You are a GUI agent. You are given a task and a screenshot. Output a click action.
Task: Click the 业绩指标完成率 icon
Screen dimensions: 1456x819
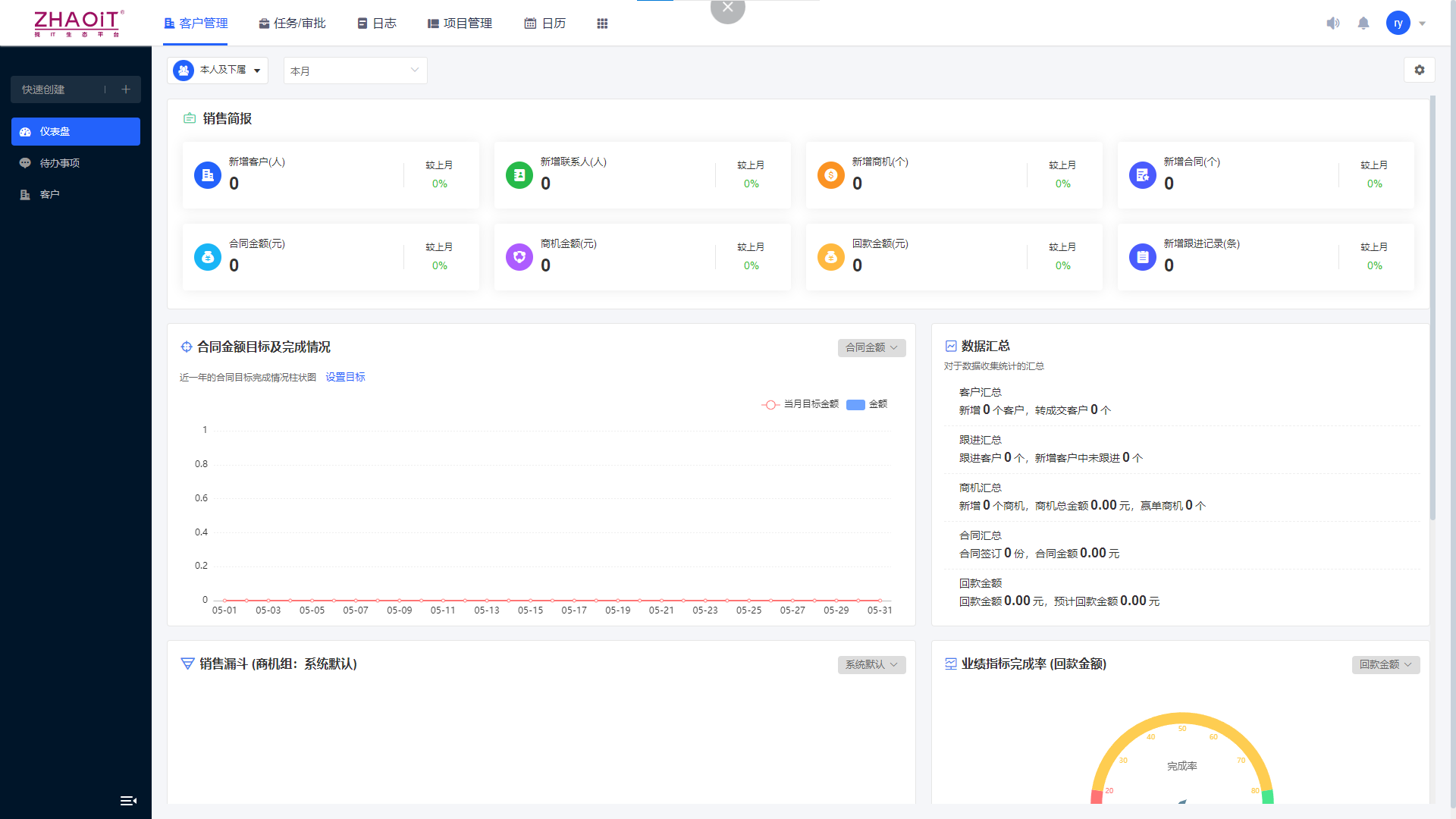coord(951,664)
